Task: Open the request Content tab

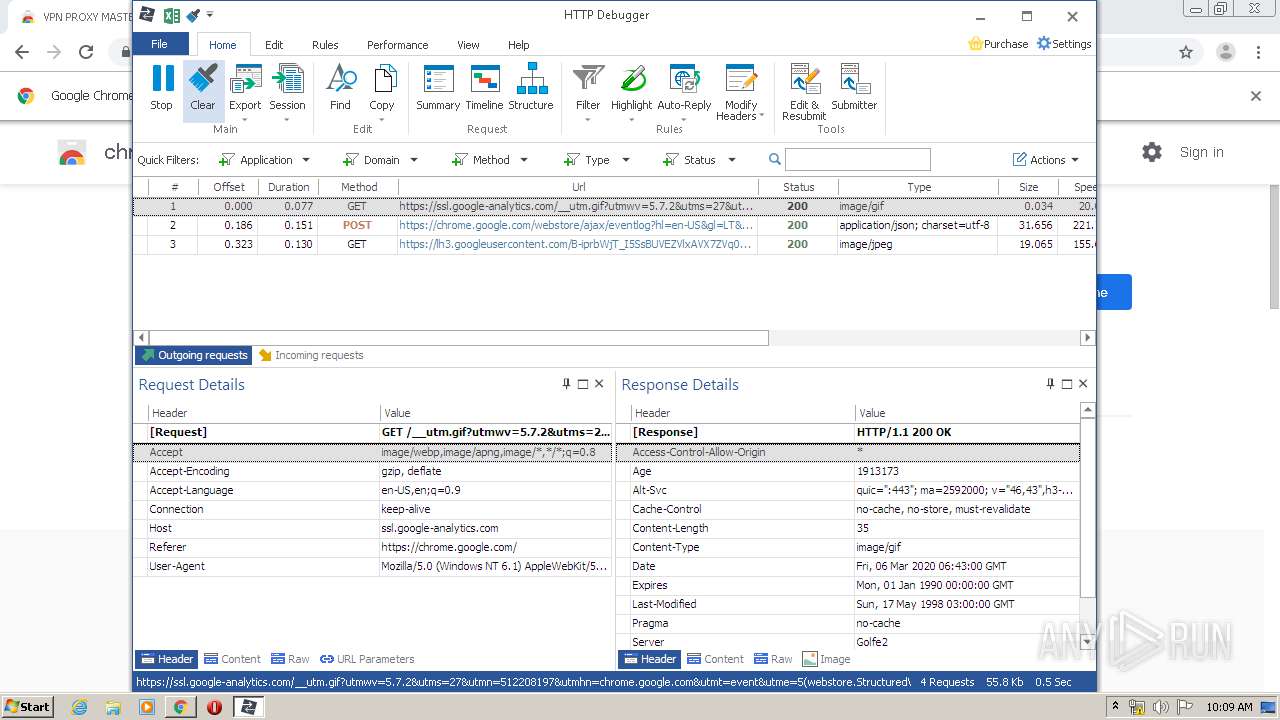Action: [x=232, y=659]
